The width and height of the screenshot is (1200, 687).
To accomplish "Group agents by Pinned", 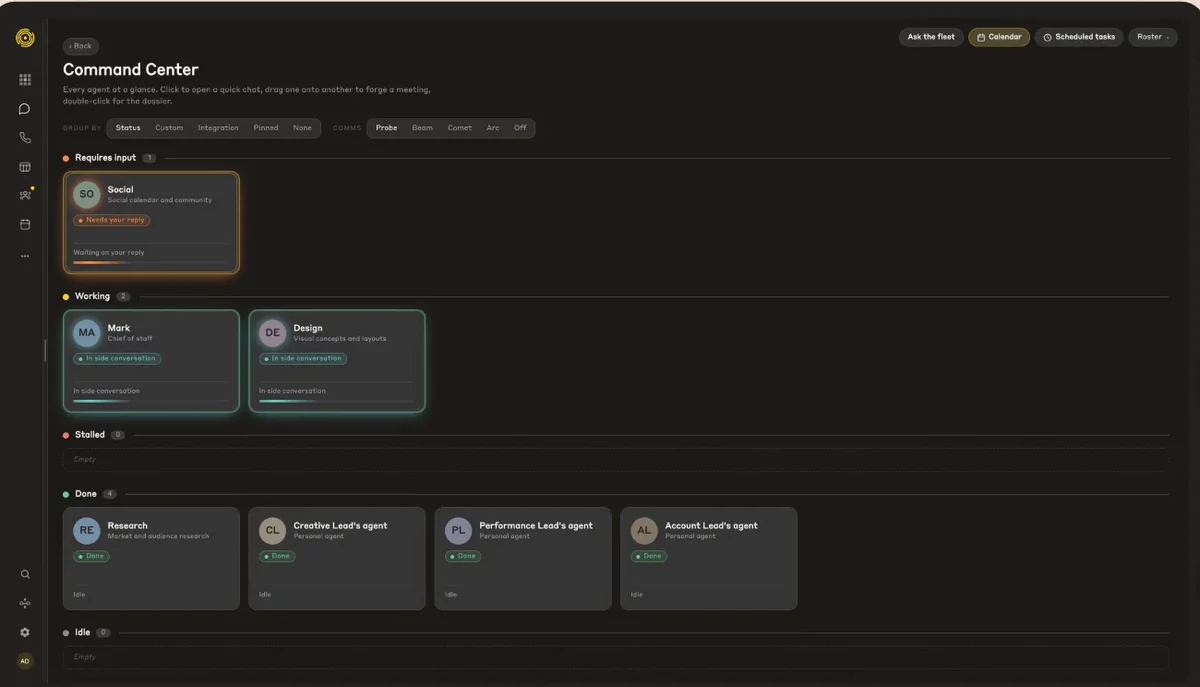I will click(x=266, y=128).
